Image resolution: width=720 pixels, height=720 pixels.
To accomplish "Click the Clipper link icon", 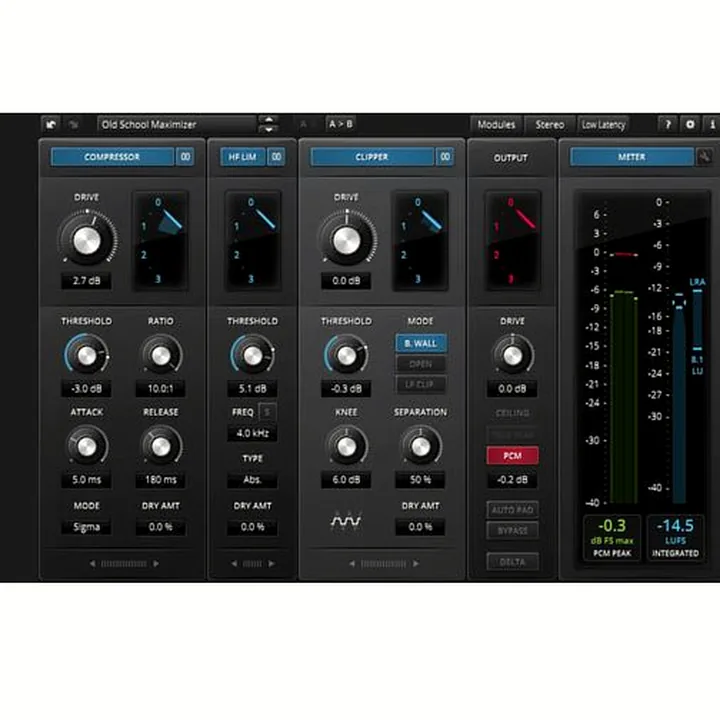I will tap(445, 157).
